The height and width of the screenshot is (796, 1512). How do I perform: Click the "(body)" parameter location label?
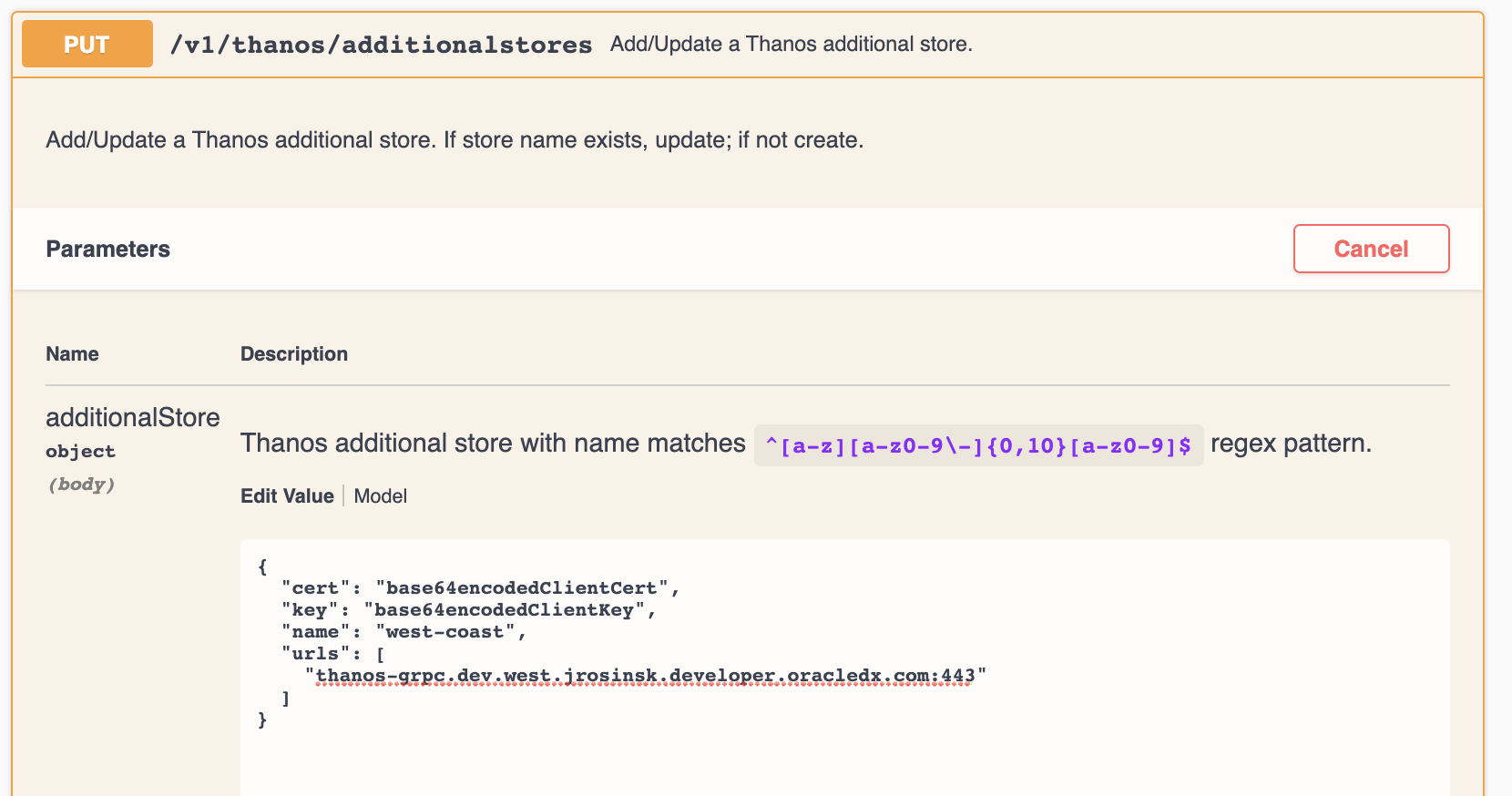click(81, 485)
